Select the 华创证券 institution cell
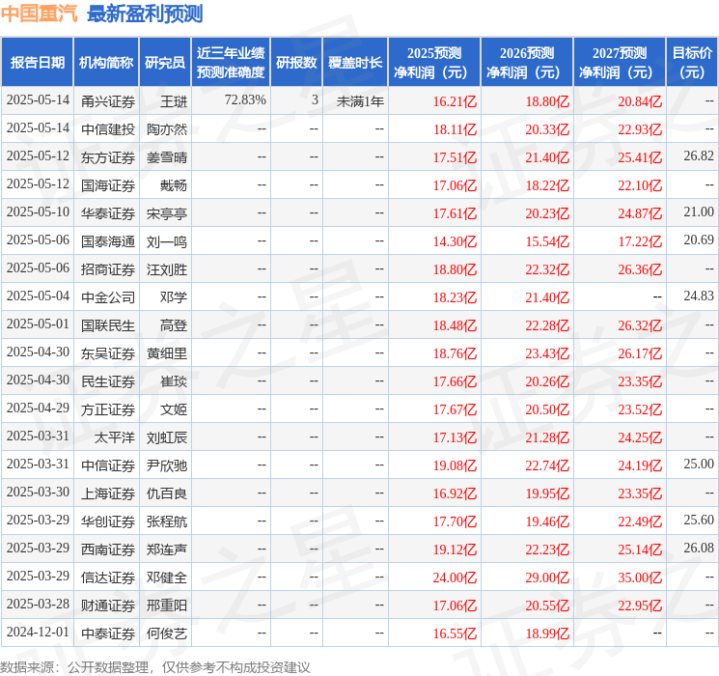The image size is (719, 676). click(108, 521)
